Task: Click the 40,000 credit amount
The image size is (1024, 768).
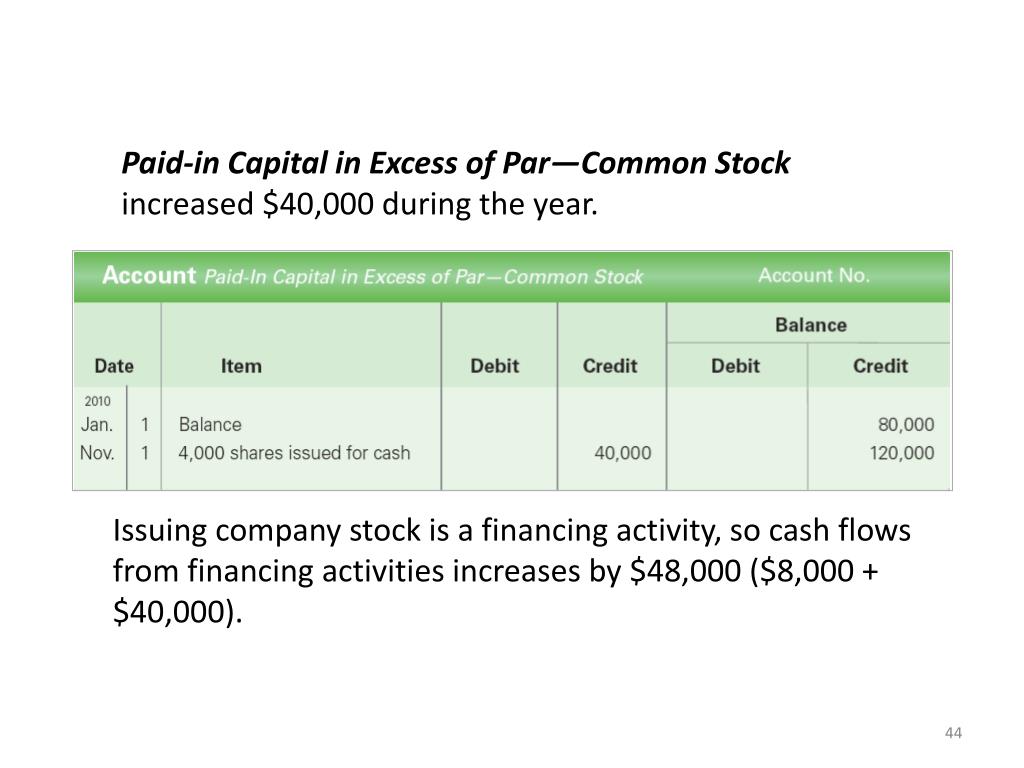Action: point(622,453)
